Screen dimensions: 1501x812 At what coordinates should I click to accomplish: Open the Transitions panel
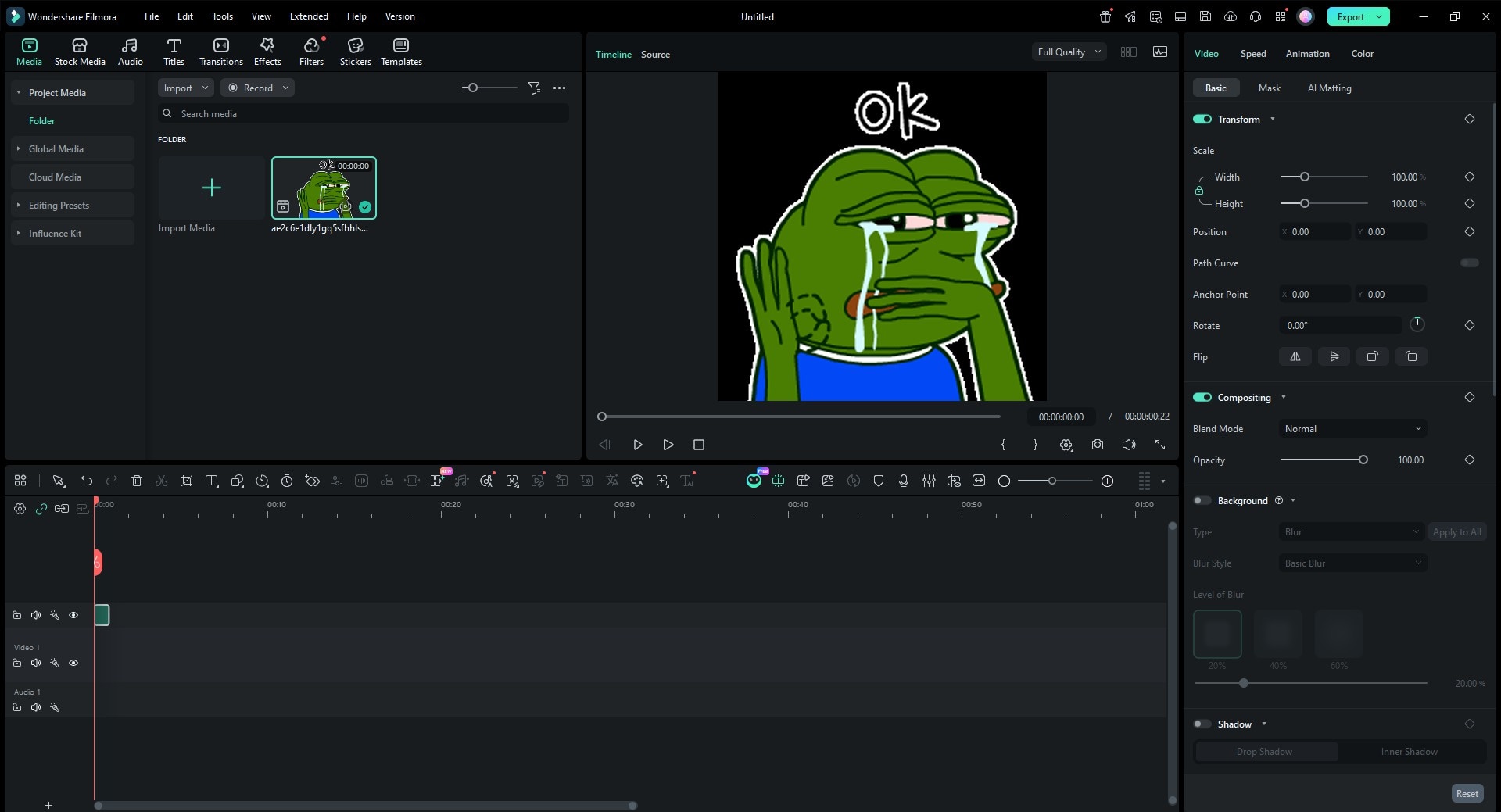coord(220,51)
